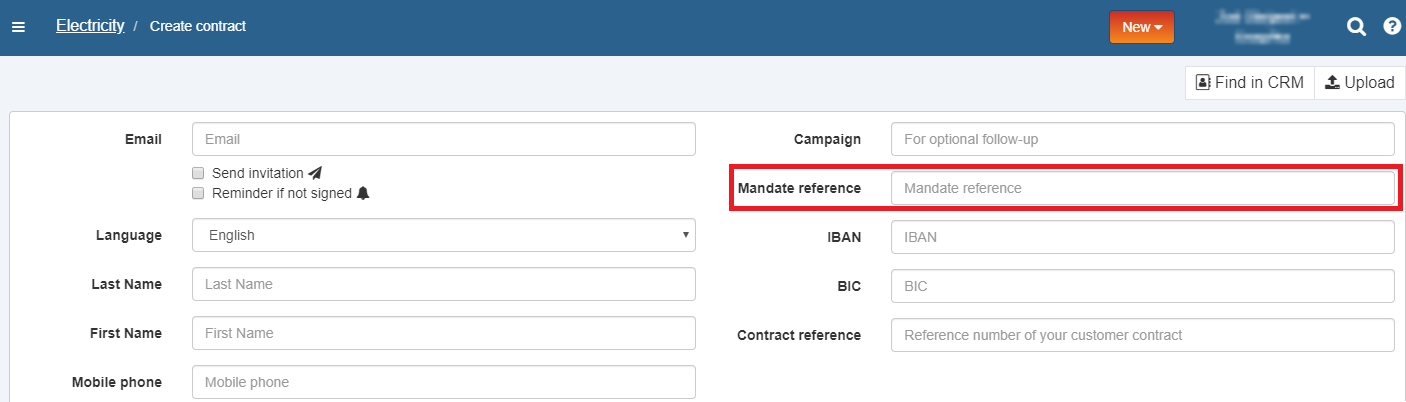Click the First Name text box

(x=443, y=333)
